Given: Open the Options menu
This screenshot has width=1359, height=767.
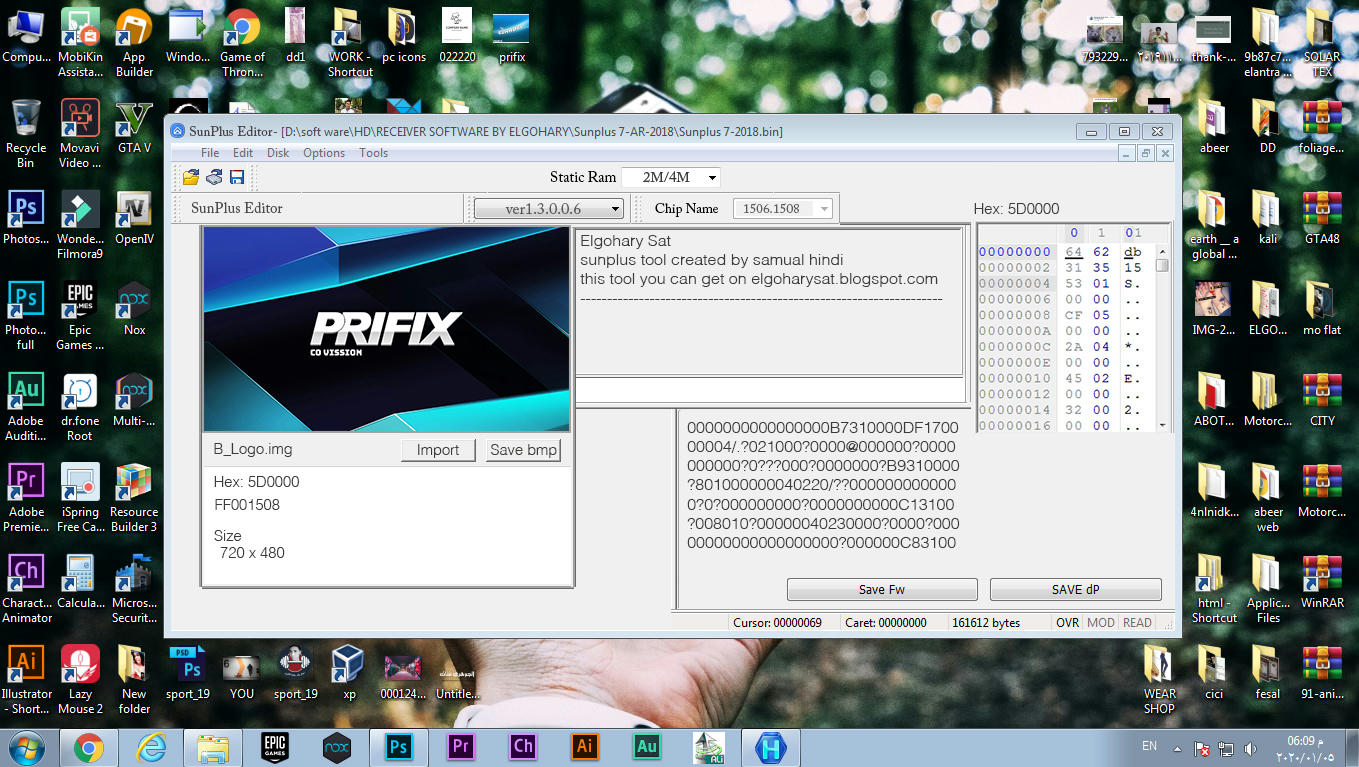Looking at the screenshot, I should [324, 153].
